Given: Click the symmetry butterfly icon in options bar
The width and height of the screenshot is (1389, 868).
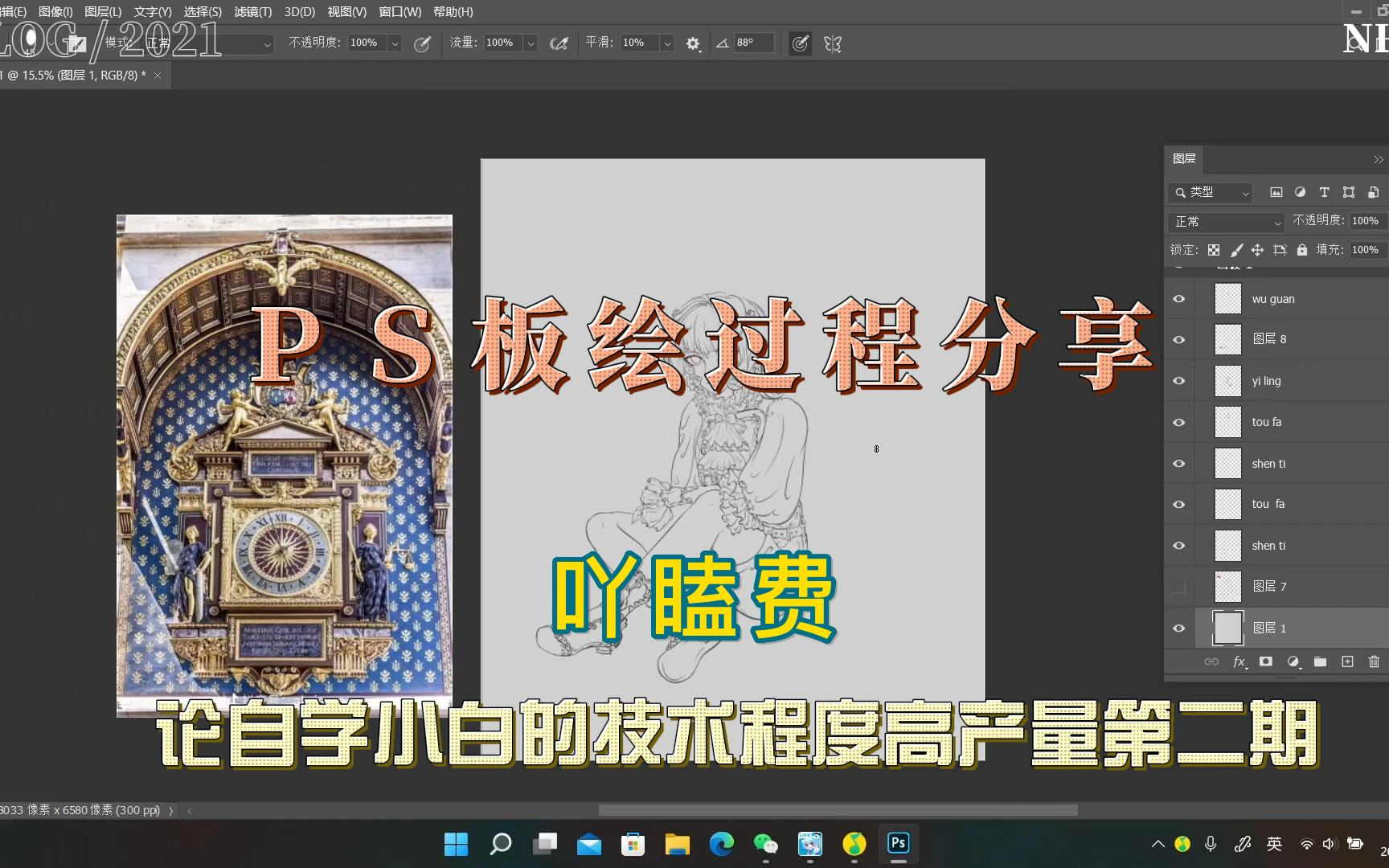Looking at the screenshot, I should [x=833, y=44].
